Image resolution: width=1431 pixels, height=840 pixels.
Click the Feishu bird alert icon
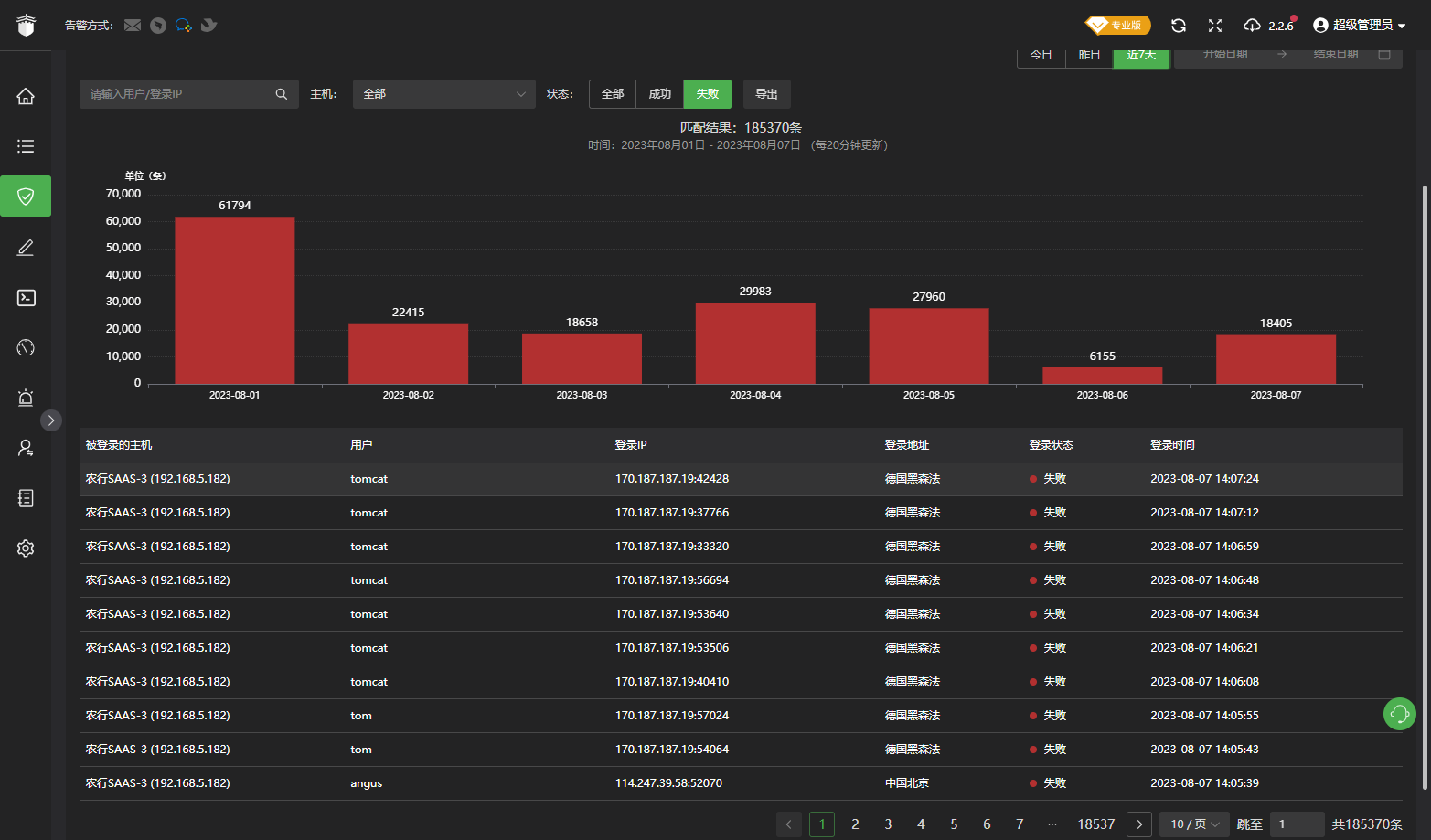tap(209, 26)
